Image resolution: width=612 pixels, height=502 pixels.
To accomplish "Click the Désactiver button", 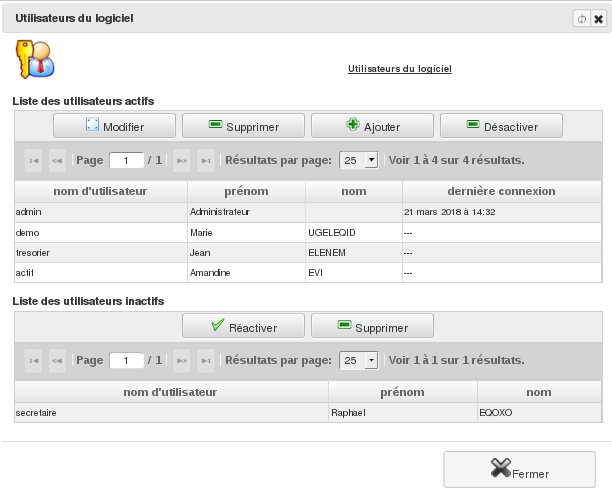I will pos(501,126).
